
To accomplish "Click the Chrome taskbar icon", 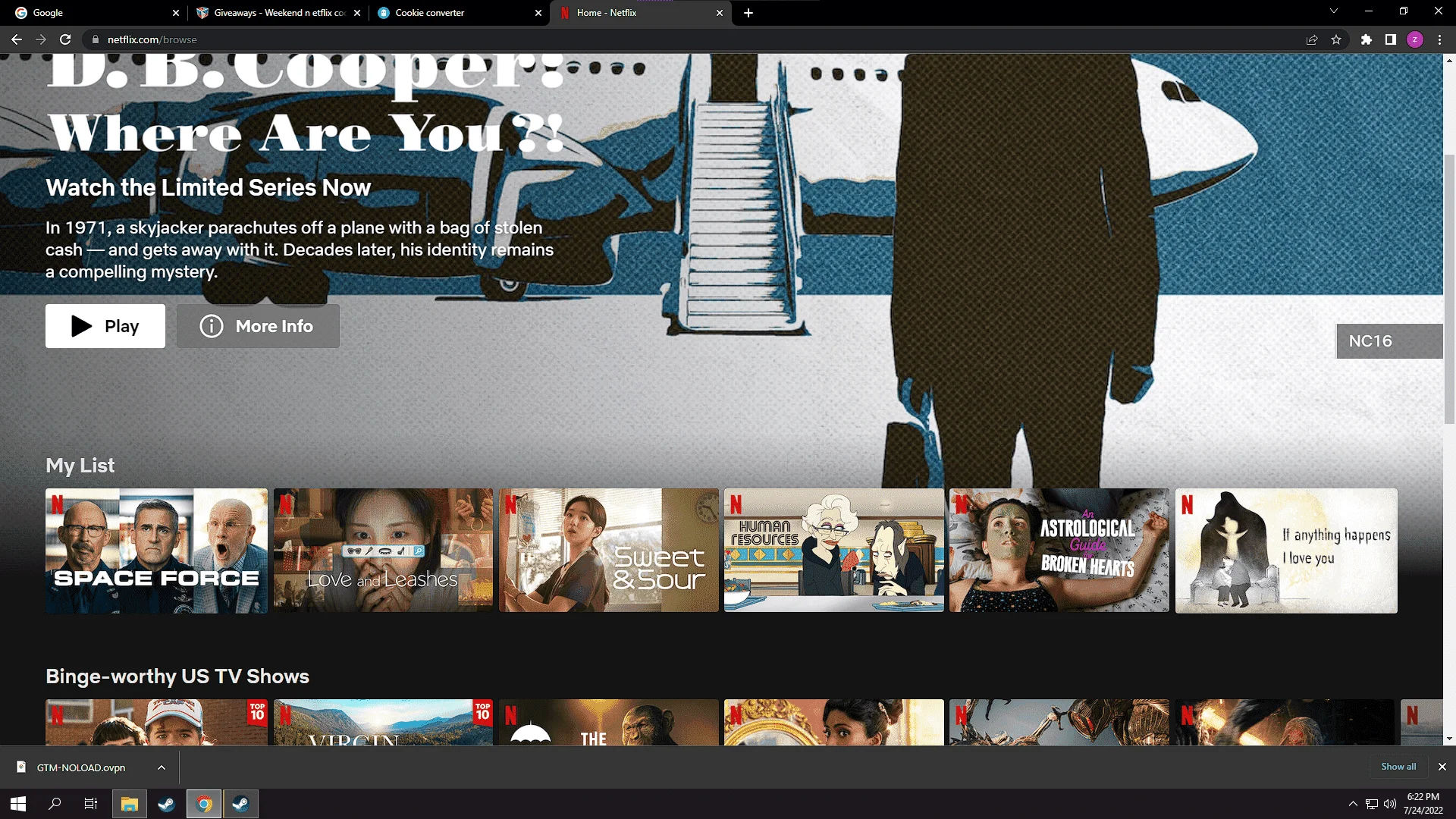I will [204, 804].
